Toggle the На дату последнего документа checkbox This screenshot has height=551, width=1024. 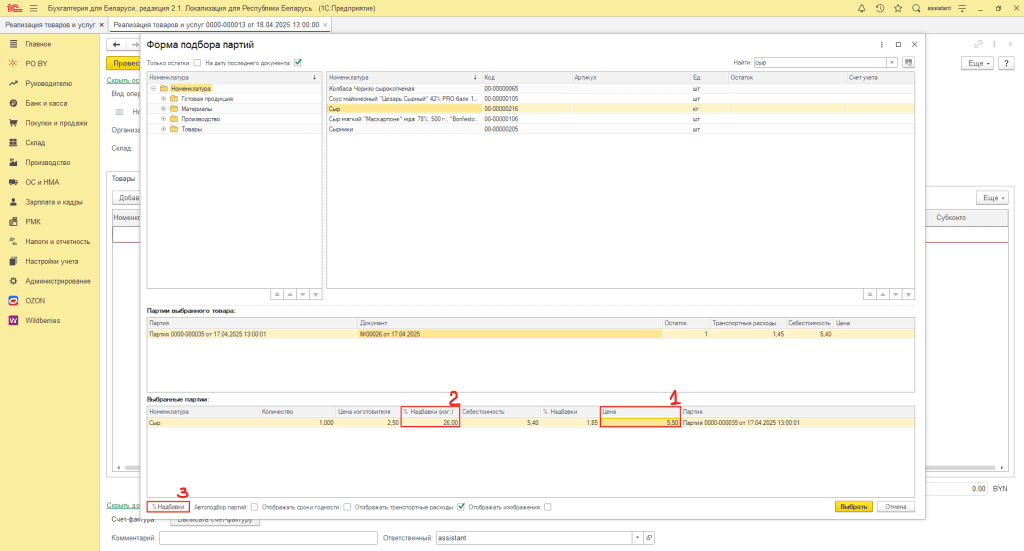pyautogui.click(x=298, y=62)
